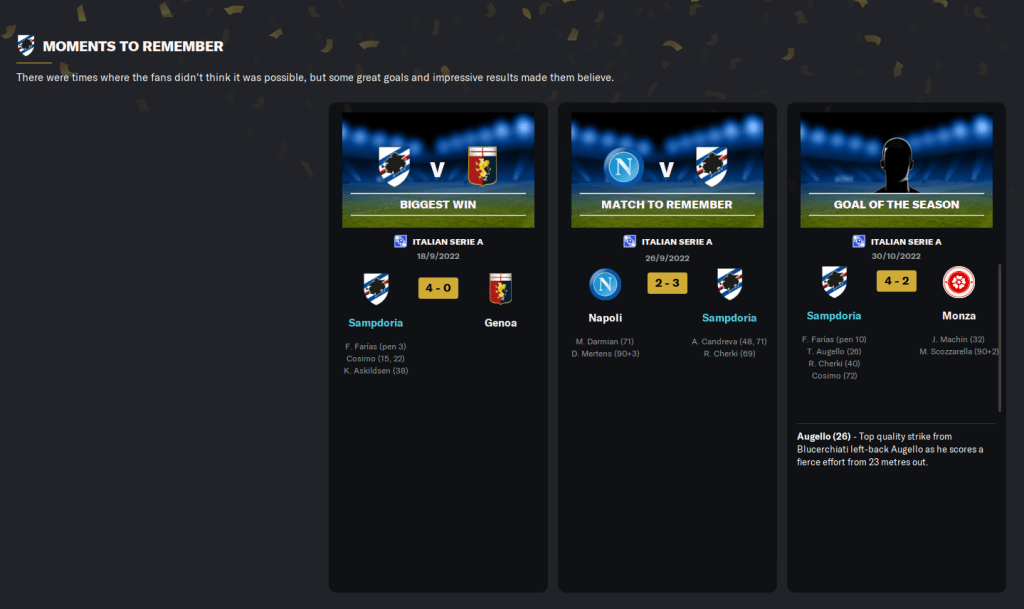This screenshot has width=1024, height=609.
Task: Click the Italian Serie A icon under Biggest Win
Action: click(400, 242)
